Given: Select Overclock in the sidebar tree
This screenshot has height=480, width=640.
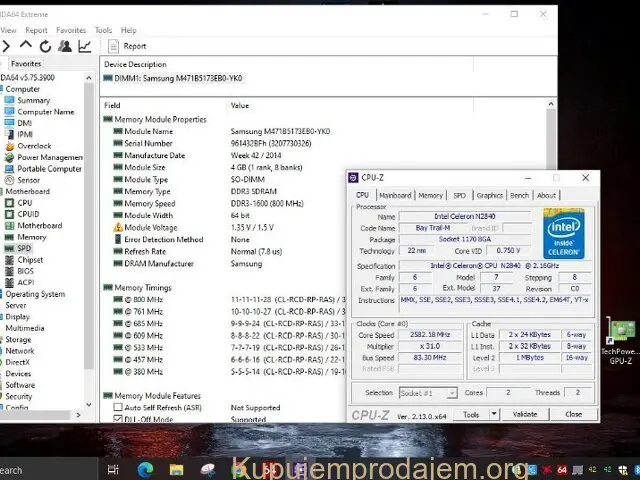Looking at the screenshot, I should click(x=33, y=146).
